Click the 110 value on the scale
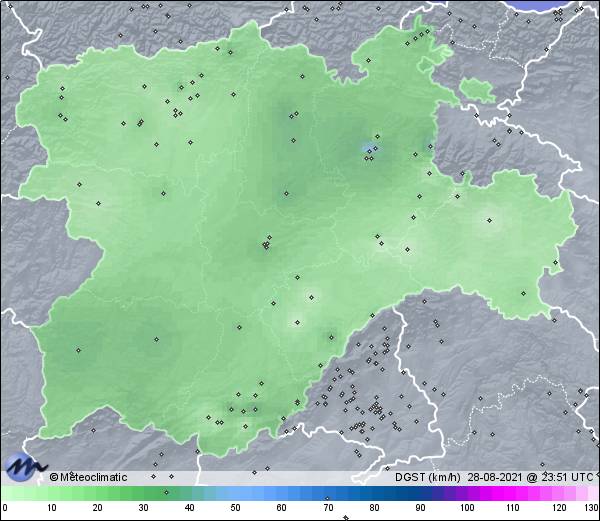This screenshot has height=521, width=600. click(x=513, y=508)
